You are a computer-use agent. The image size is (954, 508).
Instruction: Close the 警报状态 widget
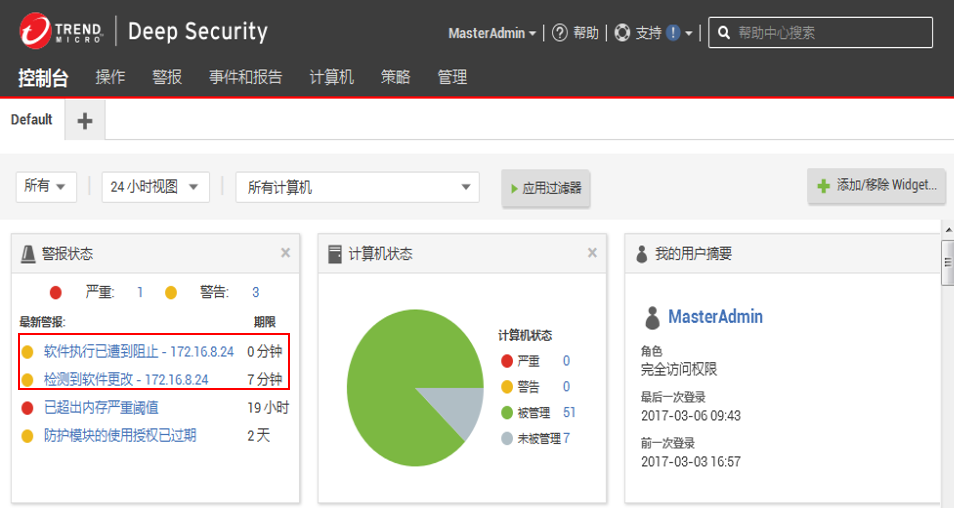285,253
